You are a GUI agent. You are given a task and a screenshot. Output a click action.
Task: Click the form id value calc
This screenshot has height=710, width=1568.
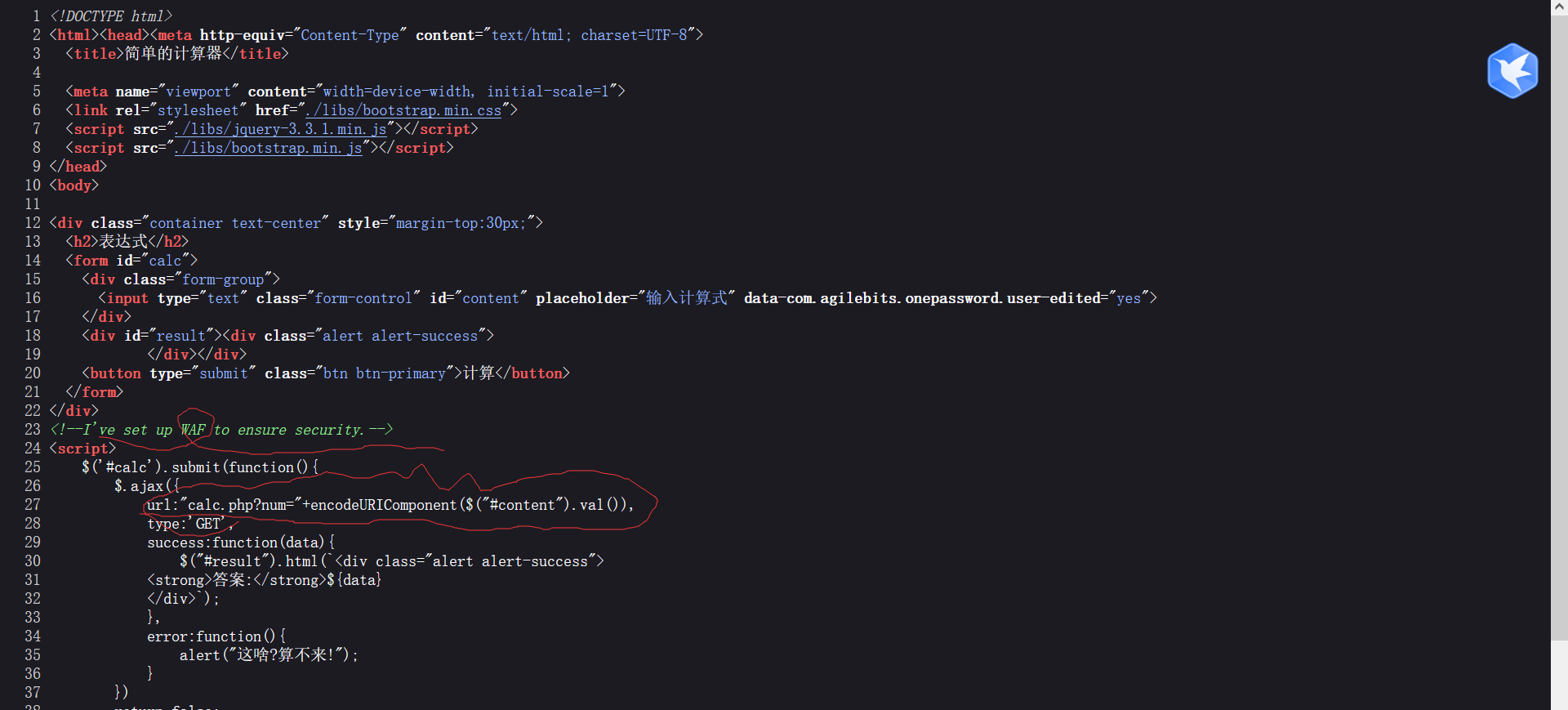165,261
